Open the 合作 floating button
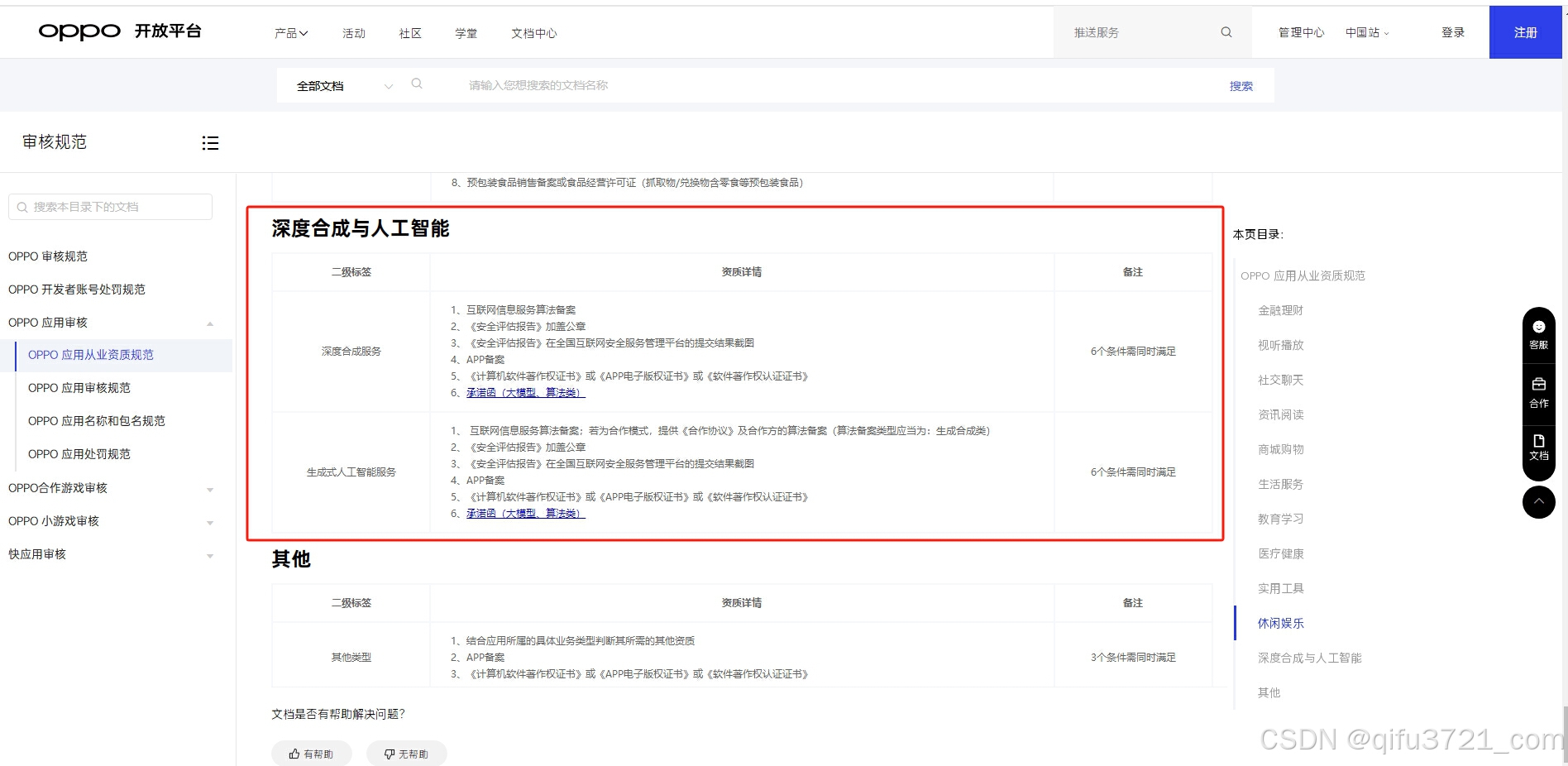 tap(1539, 393)
